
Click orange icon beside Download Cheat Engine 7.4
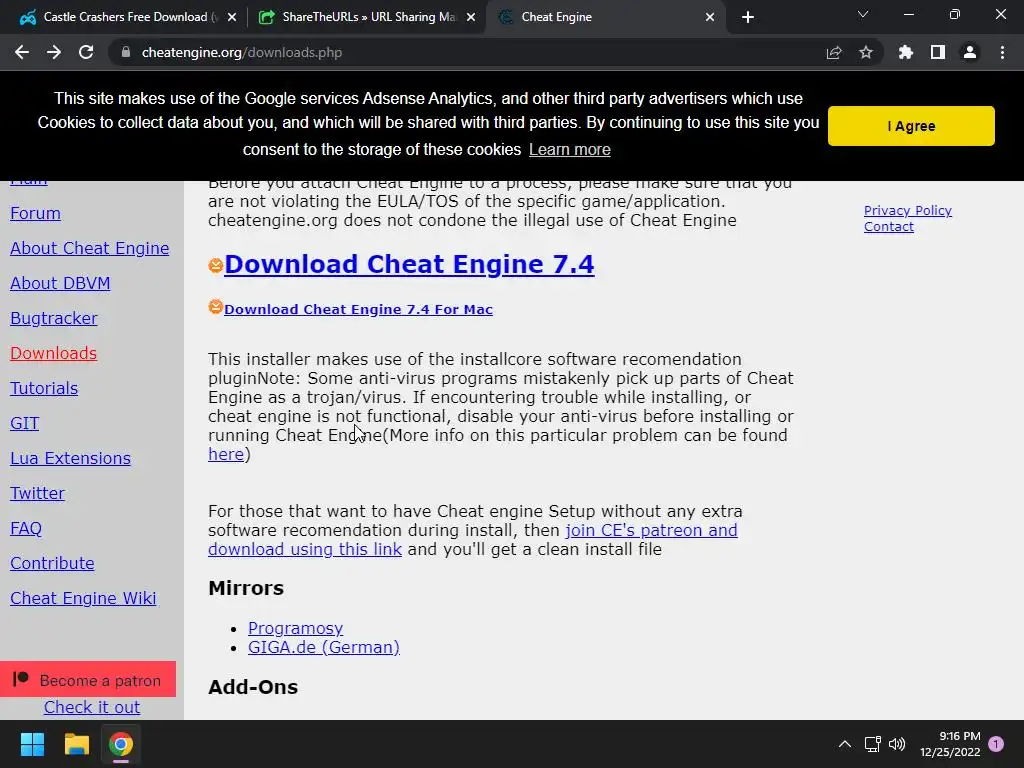coord(216,265)
